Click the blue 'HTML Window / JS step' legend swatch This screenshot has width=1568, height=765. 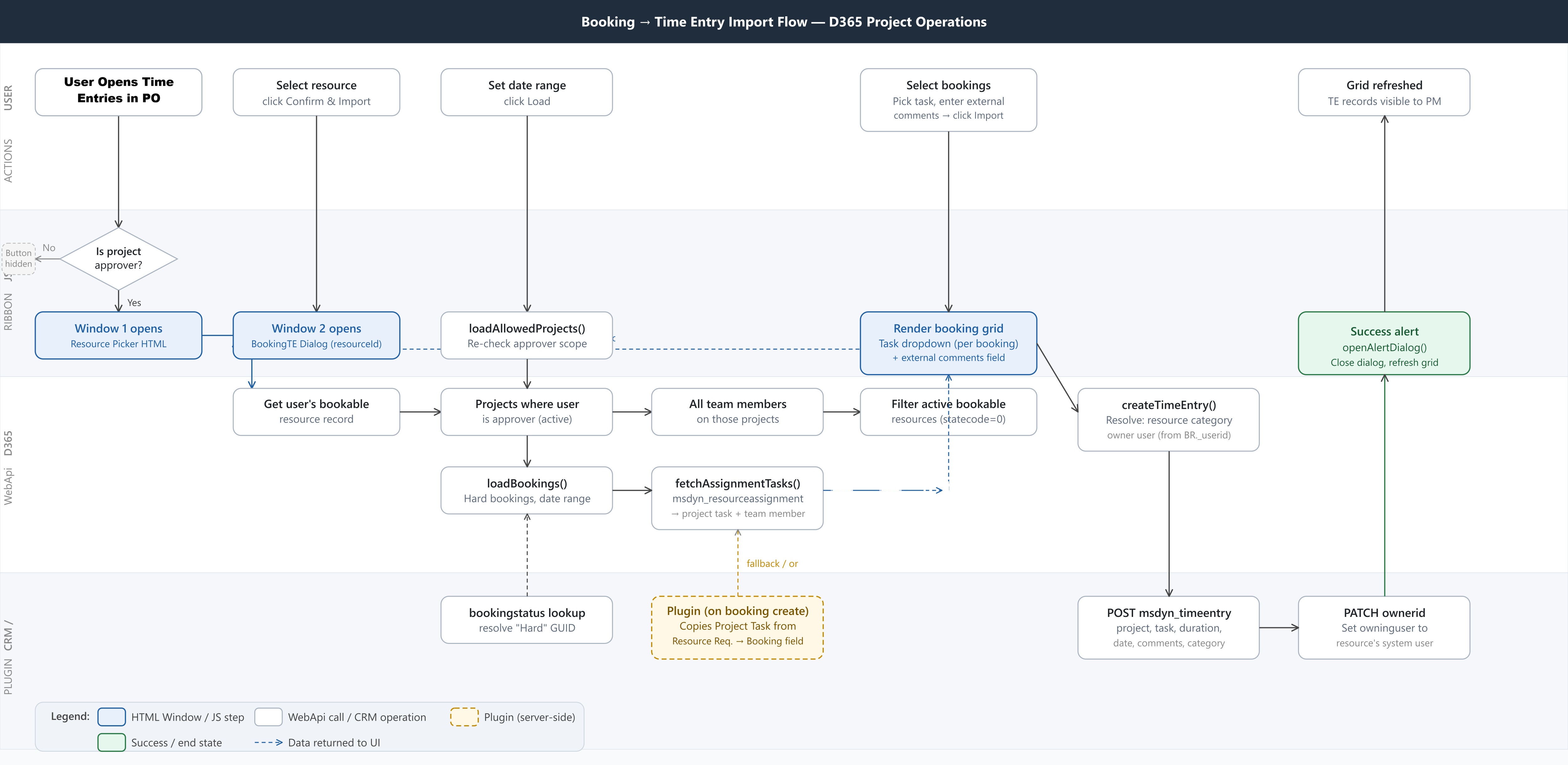click(x=111, y=717)
